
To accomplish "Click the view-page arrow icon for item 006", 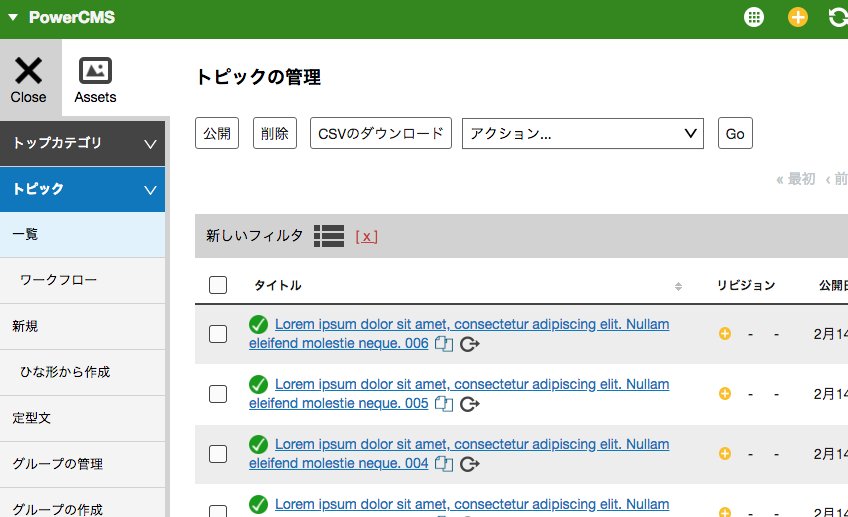I will pos(469,344).
